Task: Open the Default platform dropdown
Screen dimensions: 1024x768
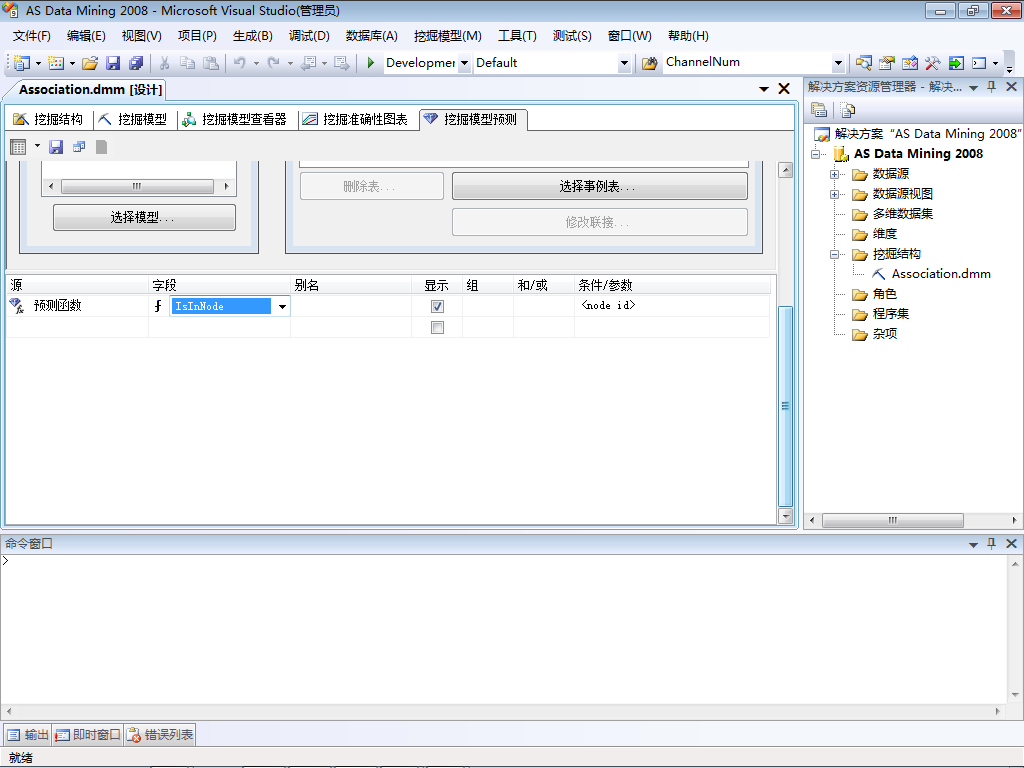Action: (x=624, y=63)
